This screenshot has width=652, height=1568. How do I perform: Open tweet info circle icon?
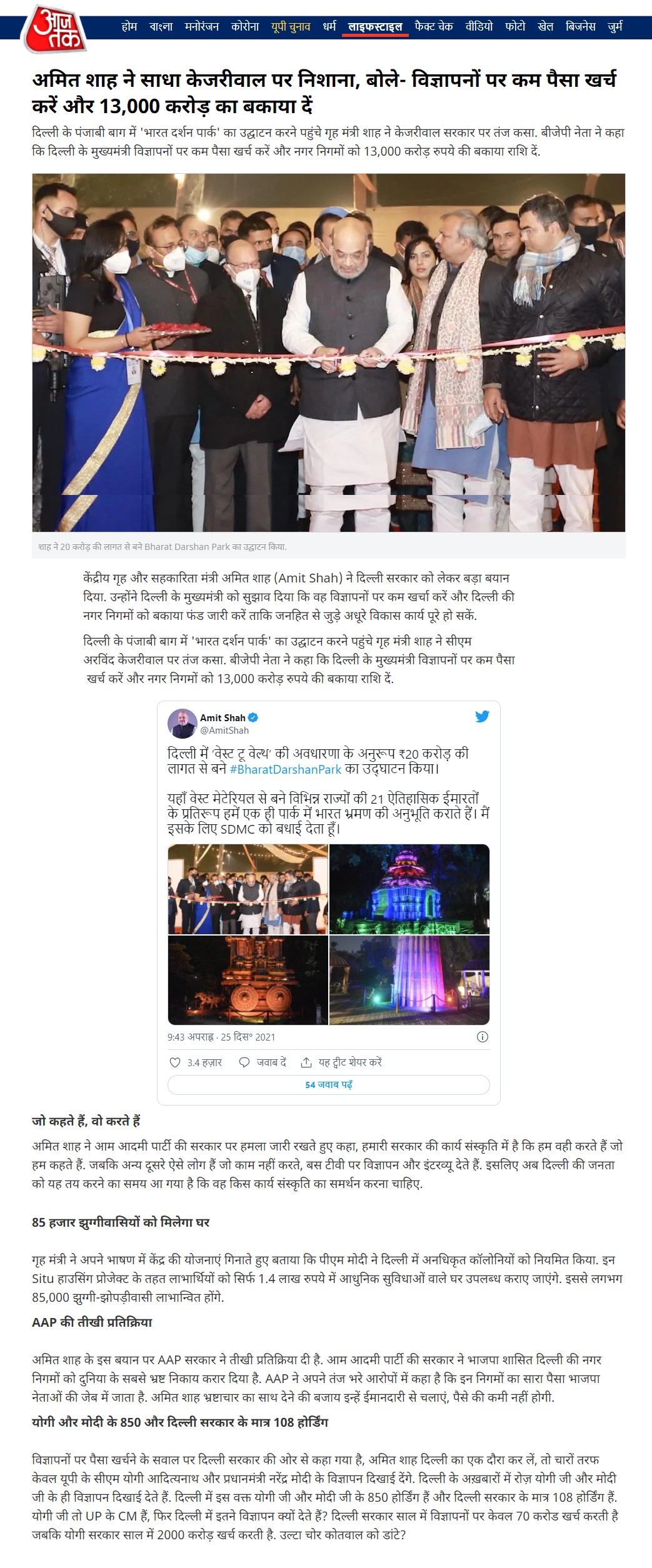click(483, 1037)
